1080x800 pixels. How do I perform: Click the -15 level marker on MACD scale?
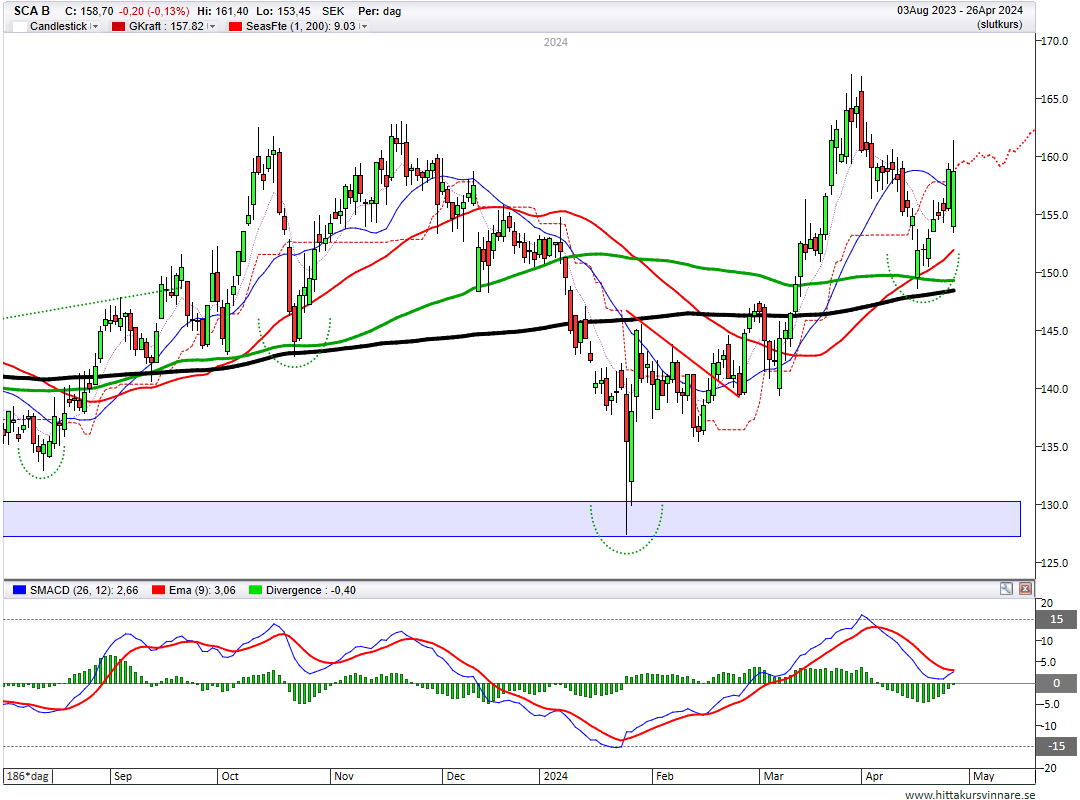coord(1057,746)
